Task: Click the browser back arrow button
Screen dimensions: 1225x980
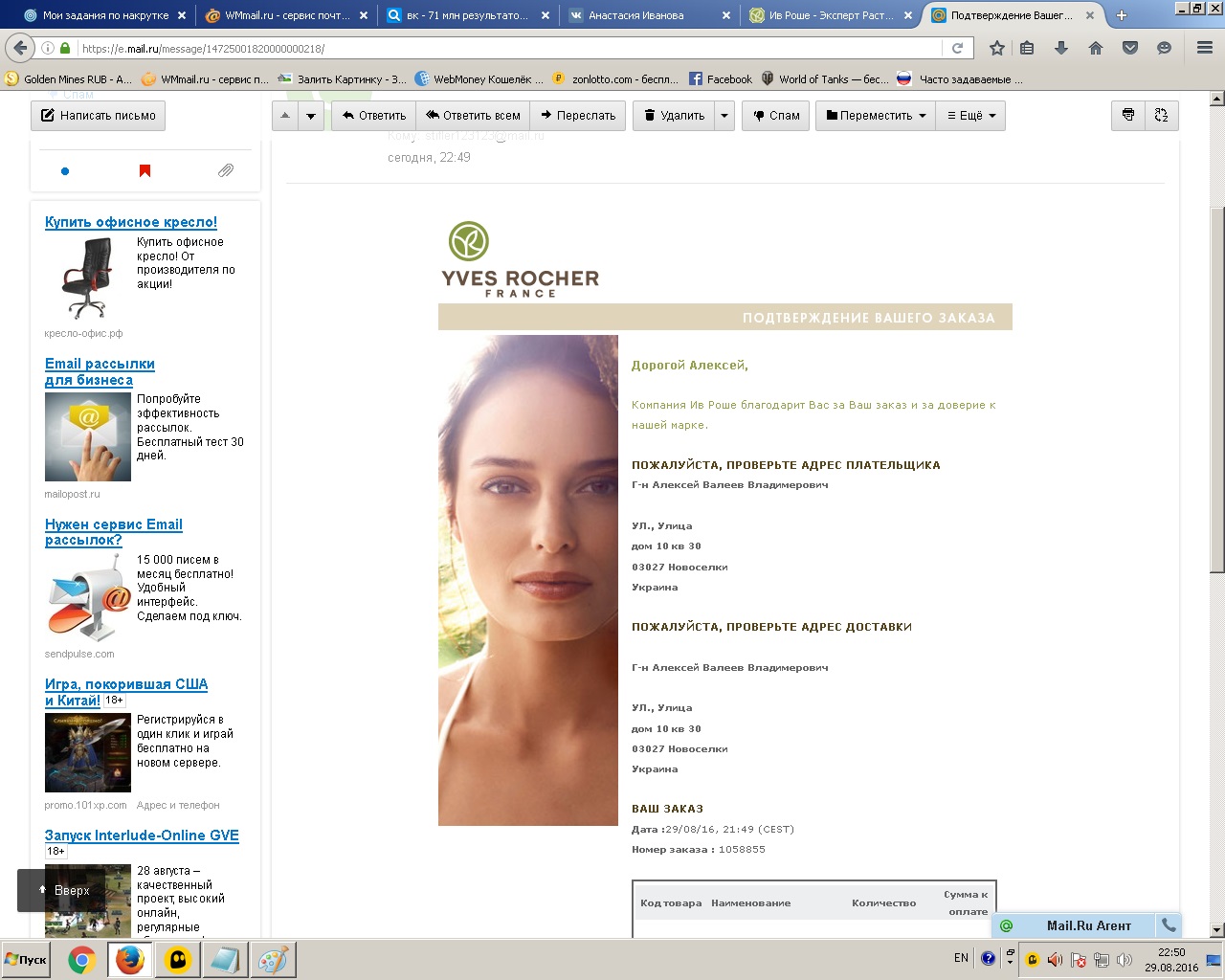Action: pos(20,48)
